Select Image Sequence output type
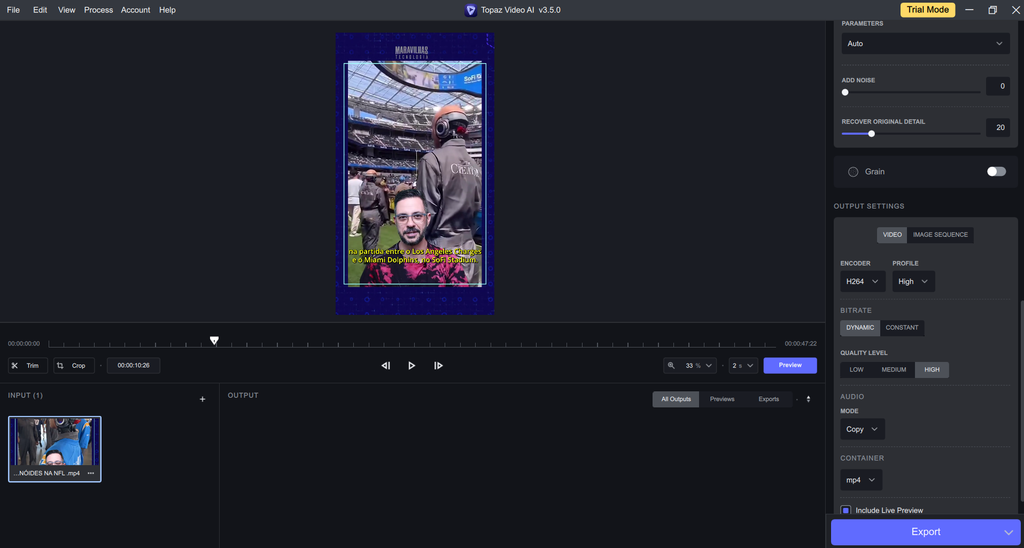1024x548 pixels. pyautogui.click(x=940, y=235)
